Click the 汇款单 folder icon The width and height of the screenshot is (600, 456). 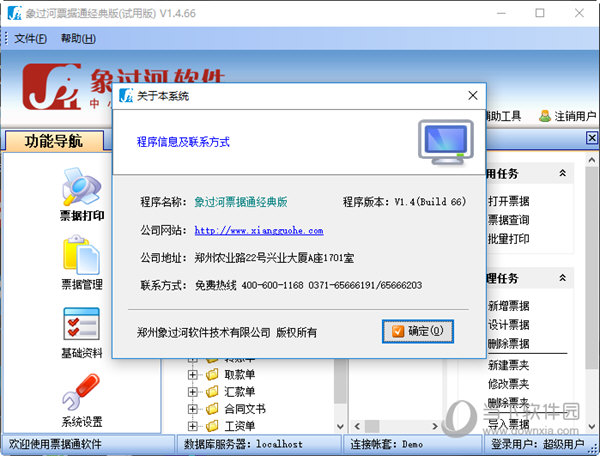(212, 391)
